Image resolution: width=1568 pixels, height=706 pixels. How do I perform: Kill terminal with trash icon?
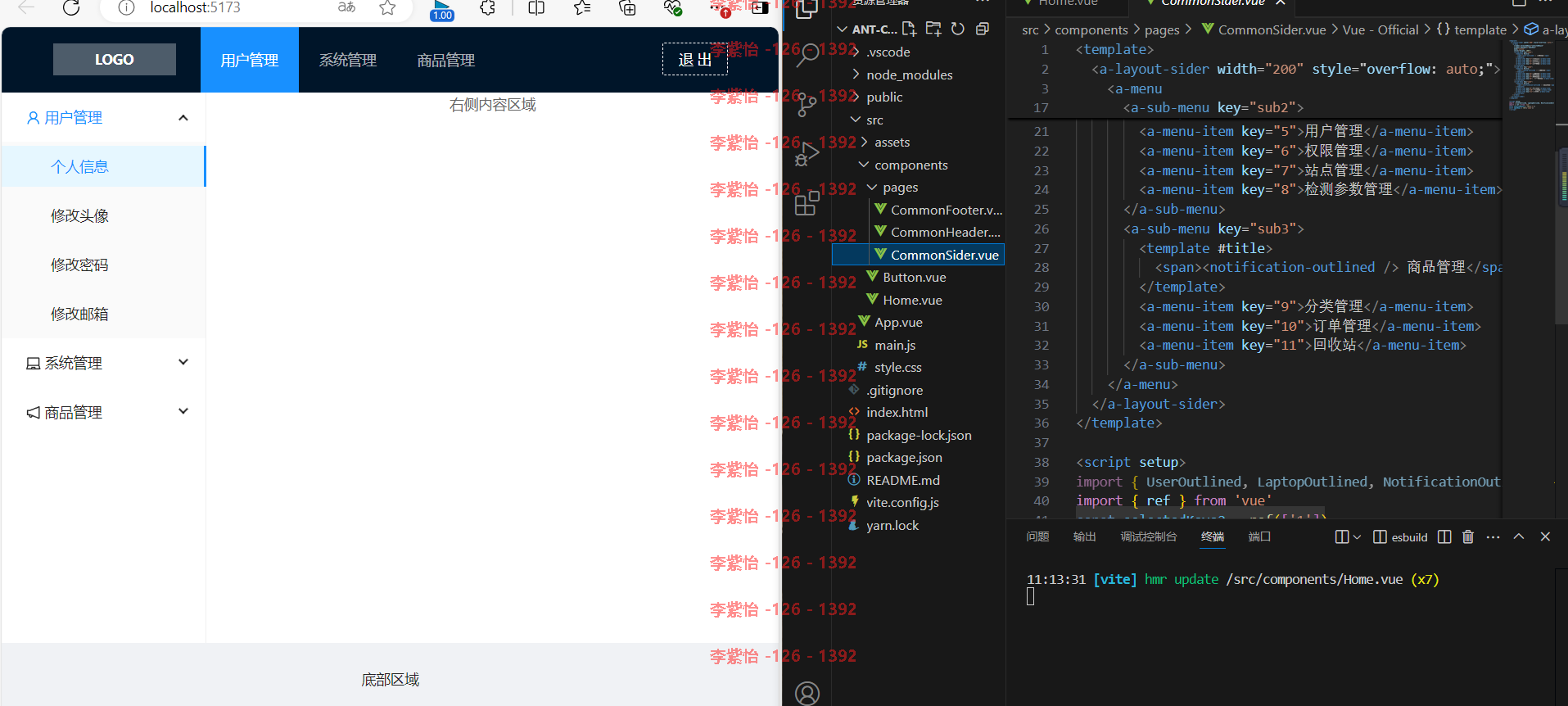(1468, 536)
